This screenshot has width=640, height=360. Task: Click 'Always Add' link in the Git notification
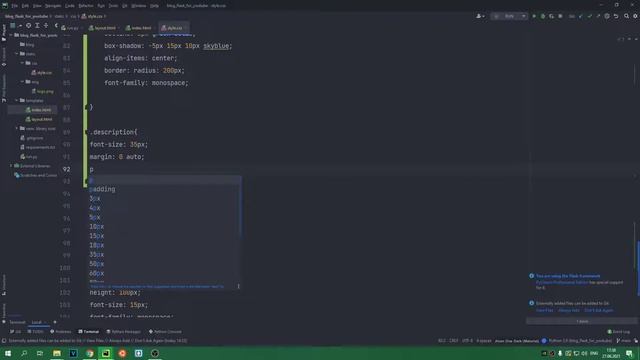pos(569,310)
